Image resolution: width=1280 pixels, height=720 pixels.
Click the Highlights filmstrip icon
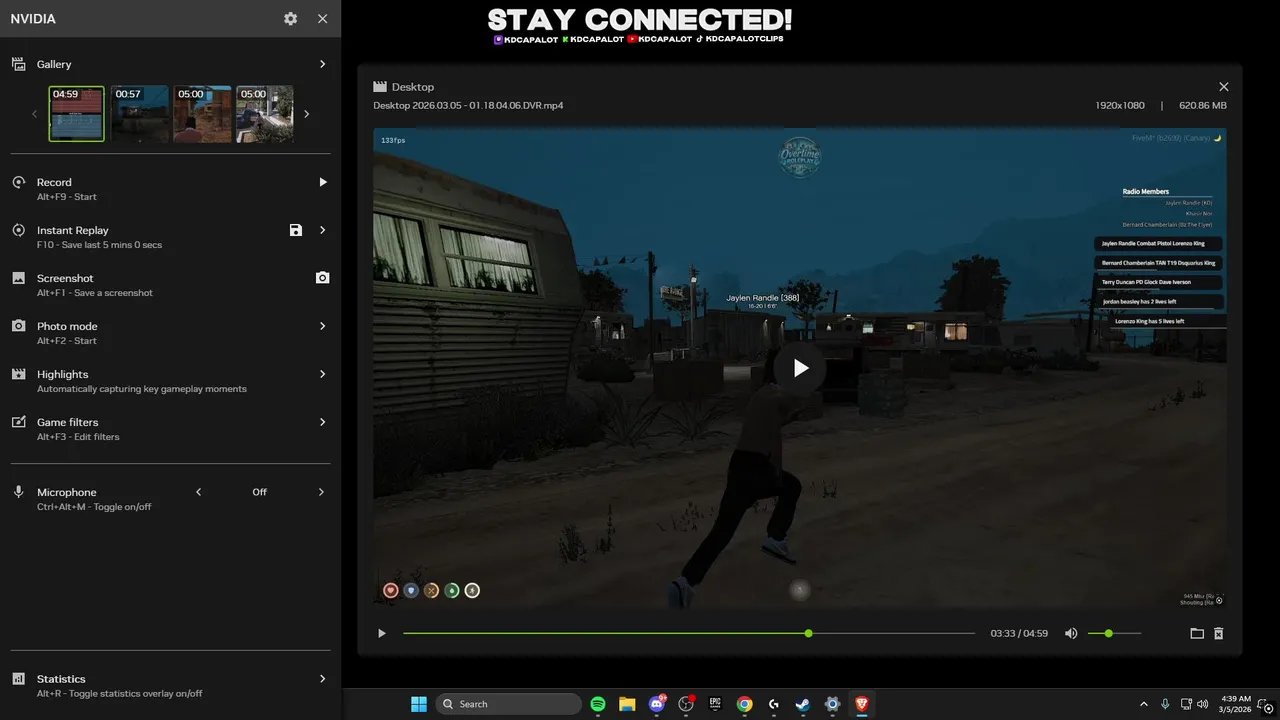click(18, 374)
